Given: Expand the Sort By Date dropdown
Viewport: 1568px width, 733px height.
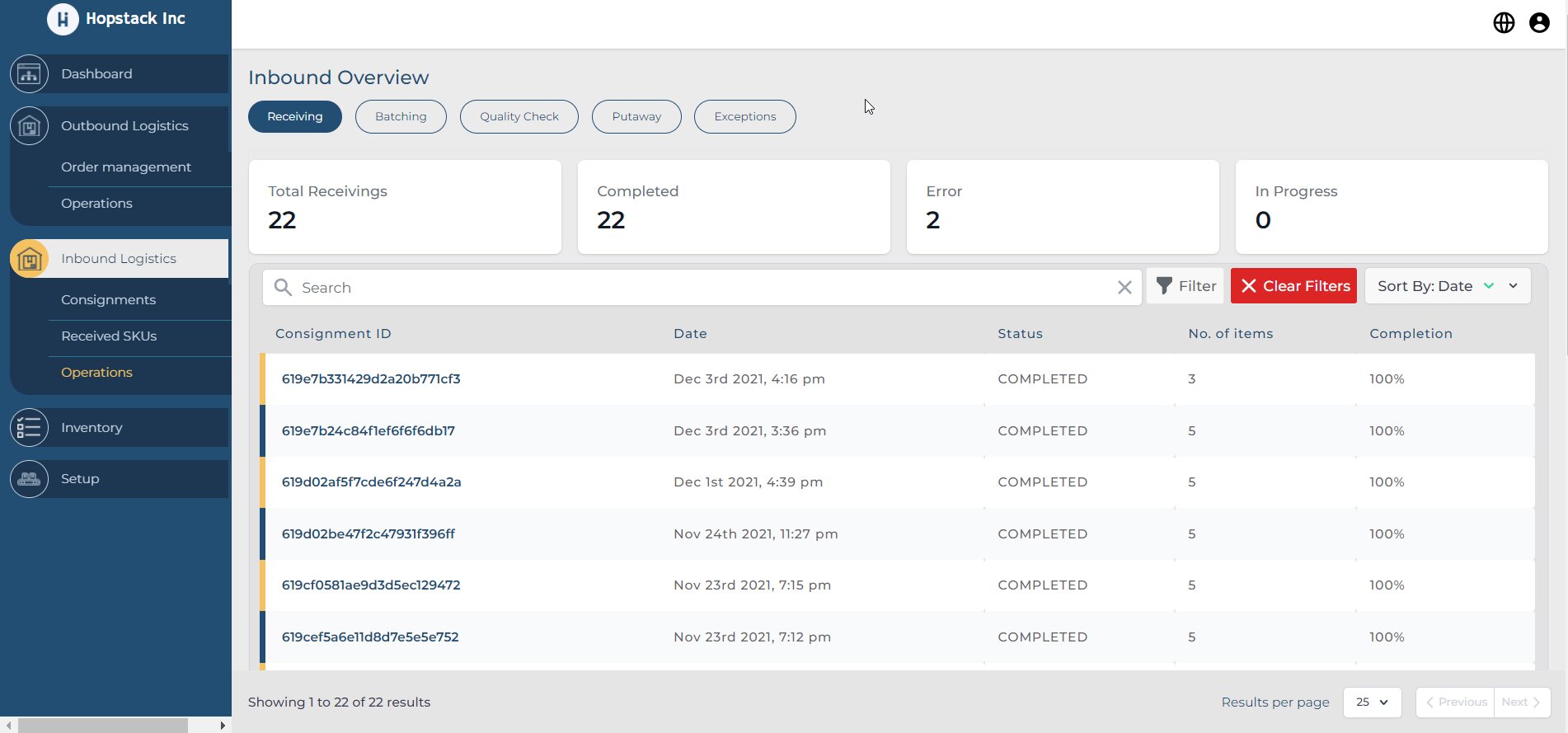Looking at the screenshot, I should pos(1514,286).
